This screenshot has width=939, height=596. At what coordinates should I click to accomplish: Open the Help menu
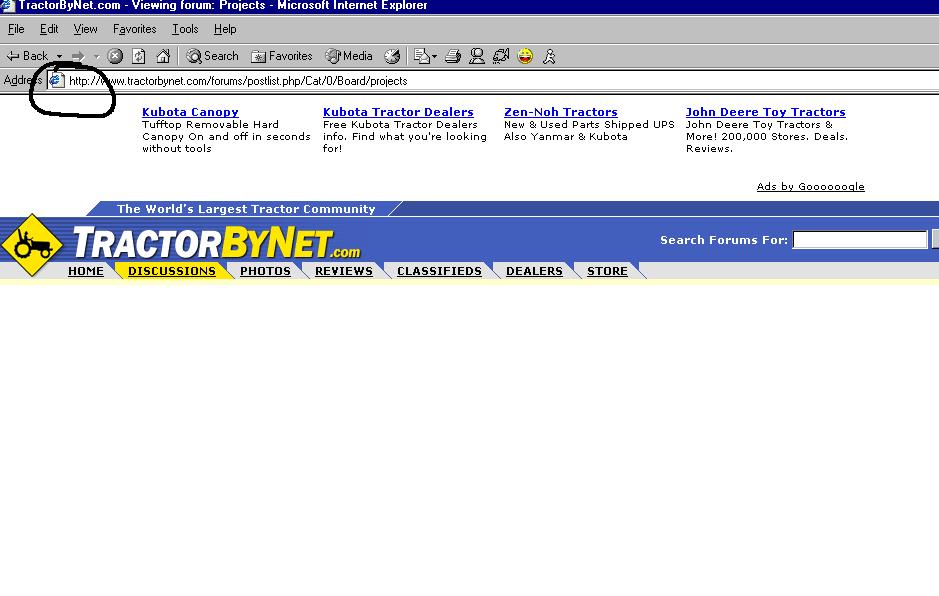coord(225,29)
